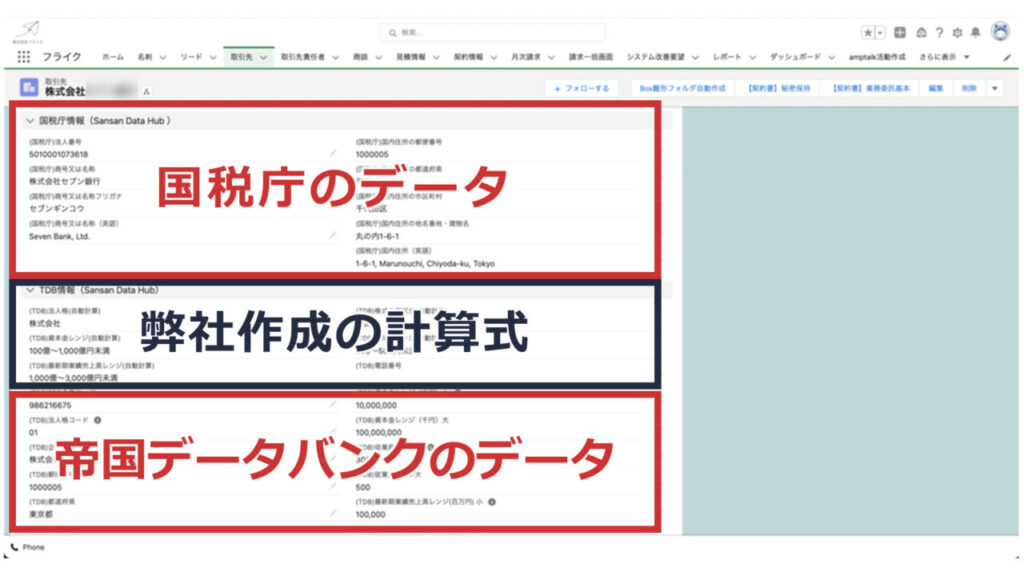Open the question mark help icon

point(939,33)
